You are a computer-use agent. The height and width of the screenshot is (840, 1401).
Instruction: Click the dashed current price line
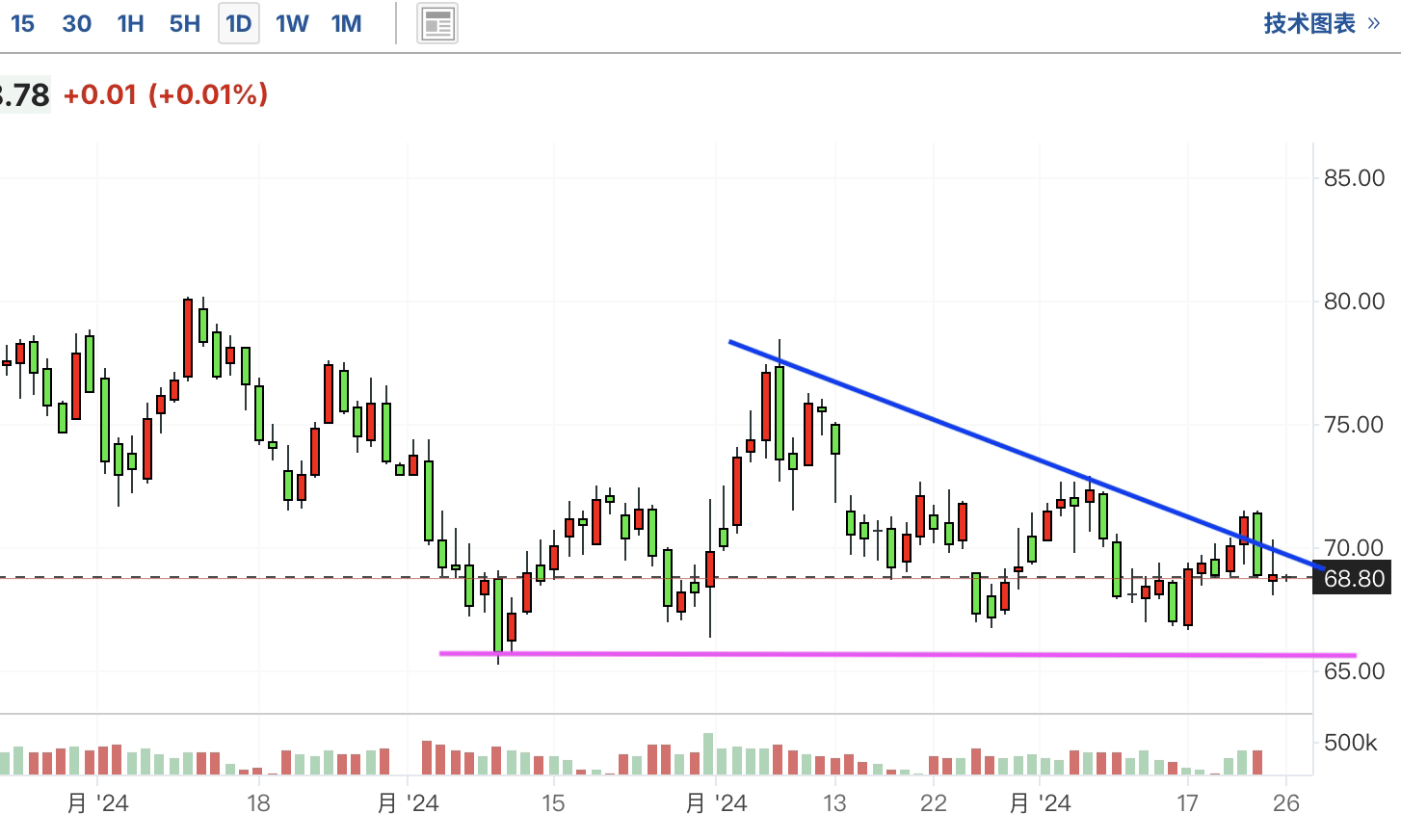point(656,577)
